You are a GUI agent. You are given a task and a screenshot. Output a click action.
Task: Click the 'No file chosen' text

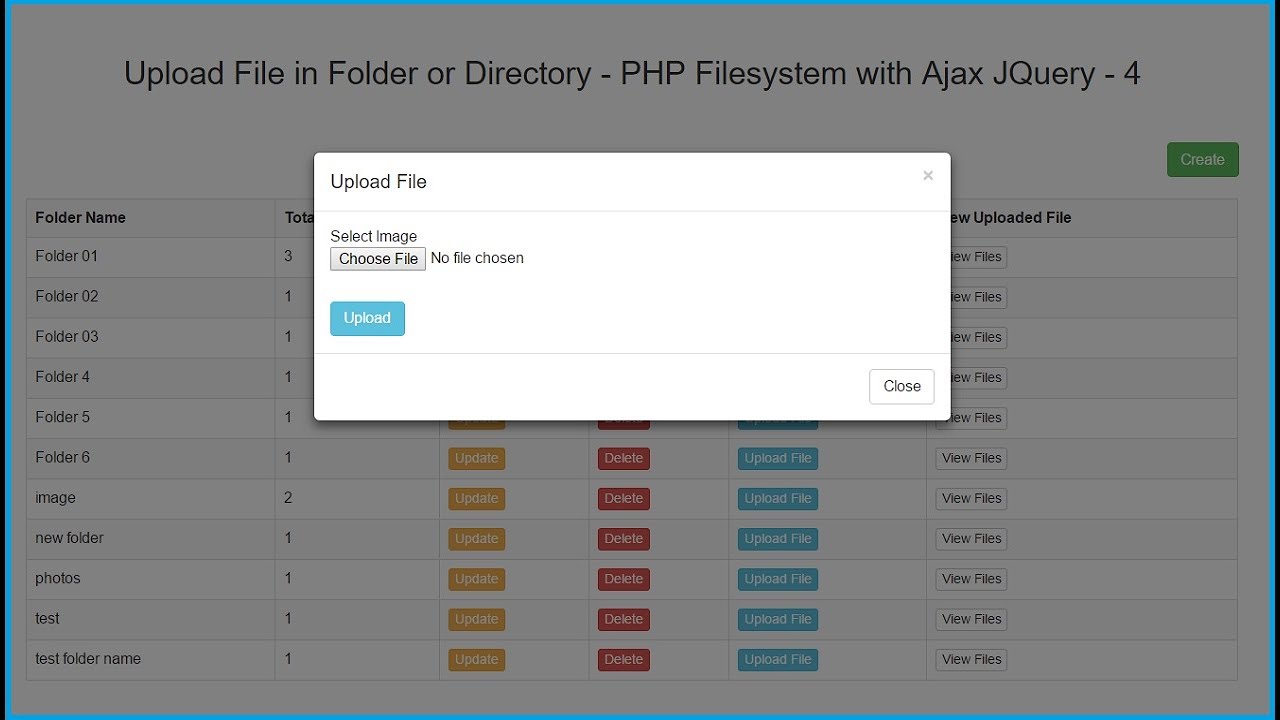[x=477, y=258]
